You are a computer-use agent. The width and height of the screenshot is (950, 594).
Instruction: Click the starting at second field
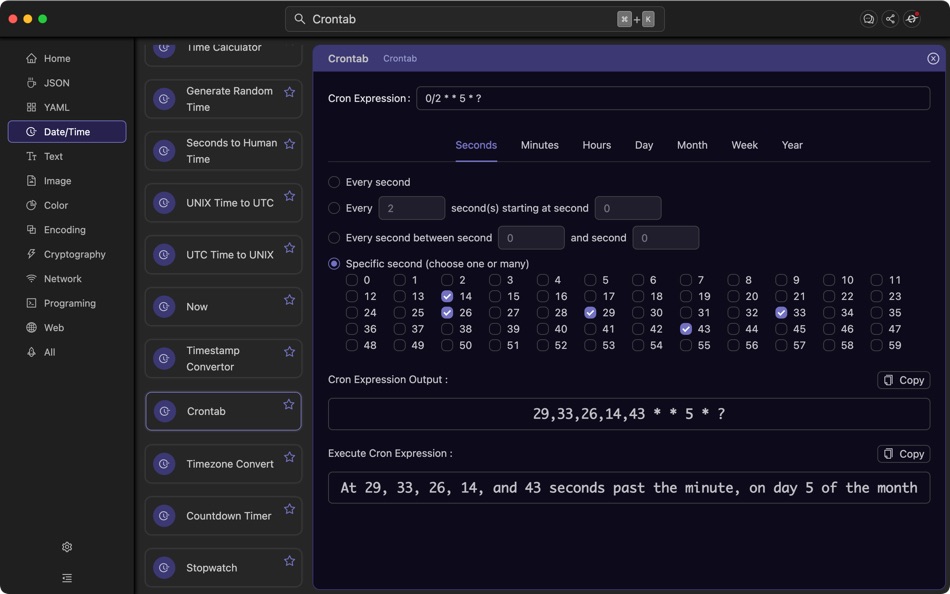pos(628,208)
